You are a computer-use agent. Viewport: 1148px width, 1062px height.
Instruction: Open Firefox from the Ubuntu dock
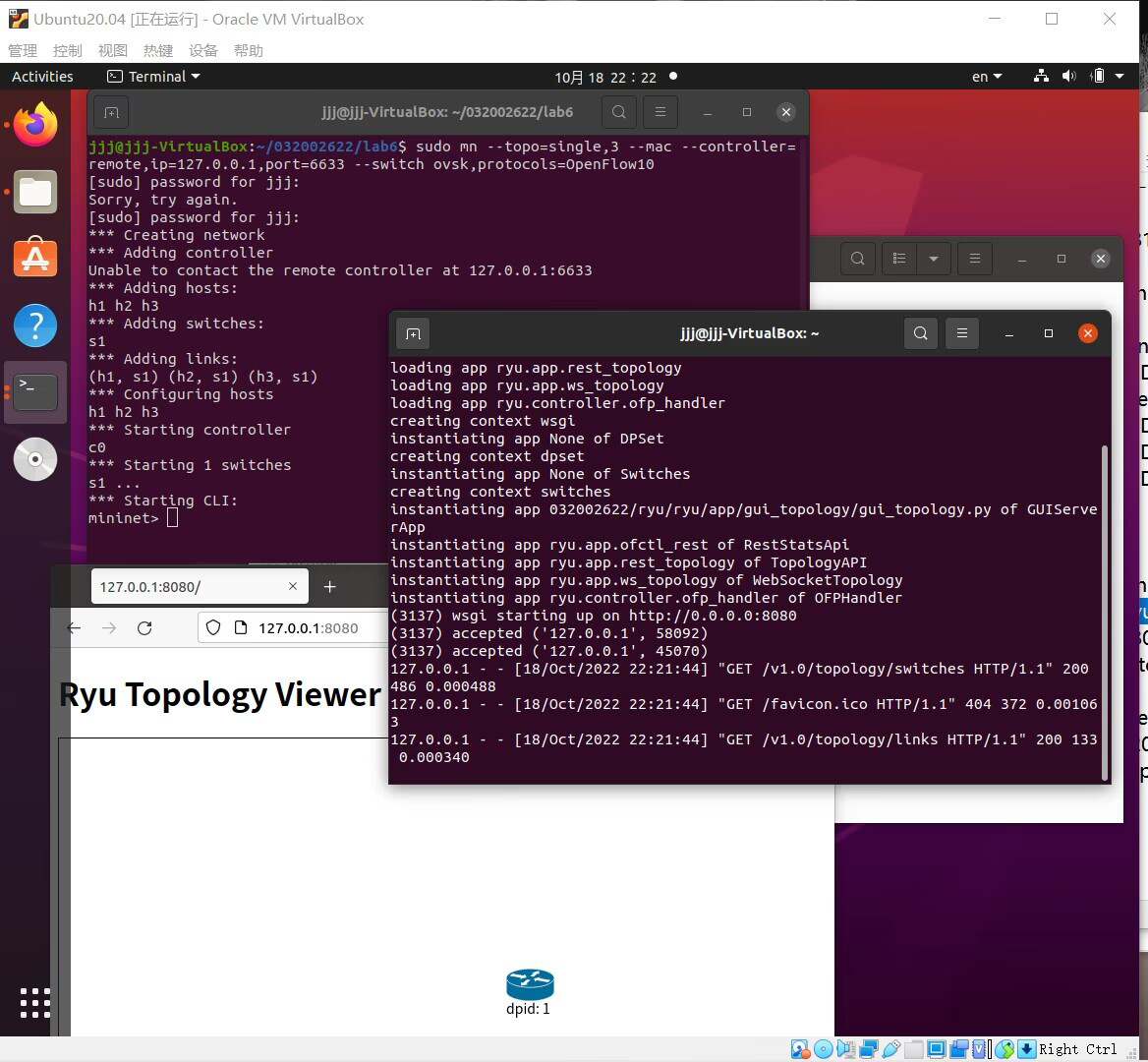point(35,124)
